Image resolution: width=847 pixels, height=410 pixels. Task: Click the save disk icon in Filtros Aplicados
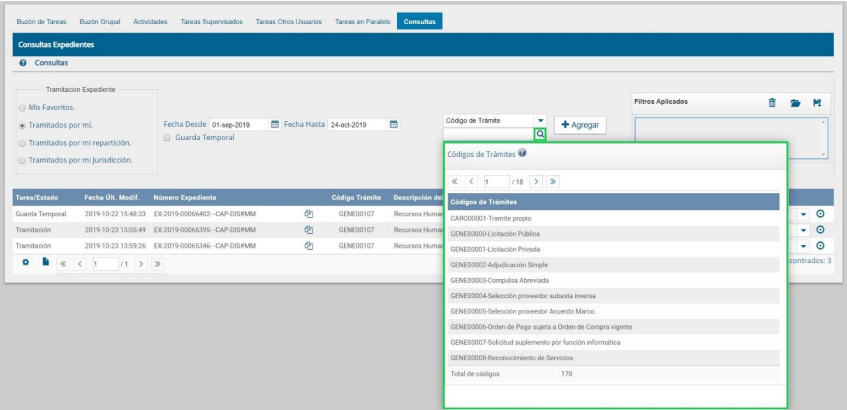[818, 102]
